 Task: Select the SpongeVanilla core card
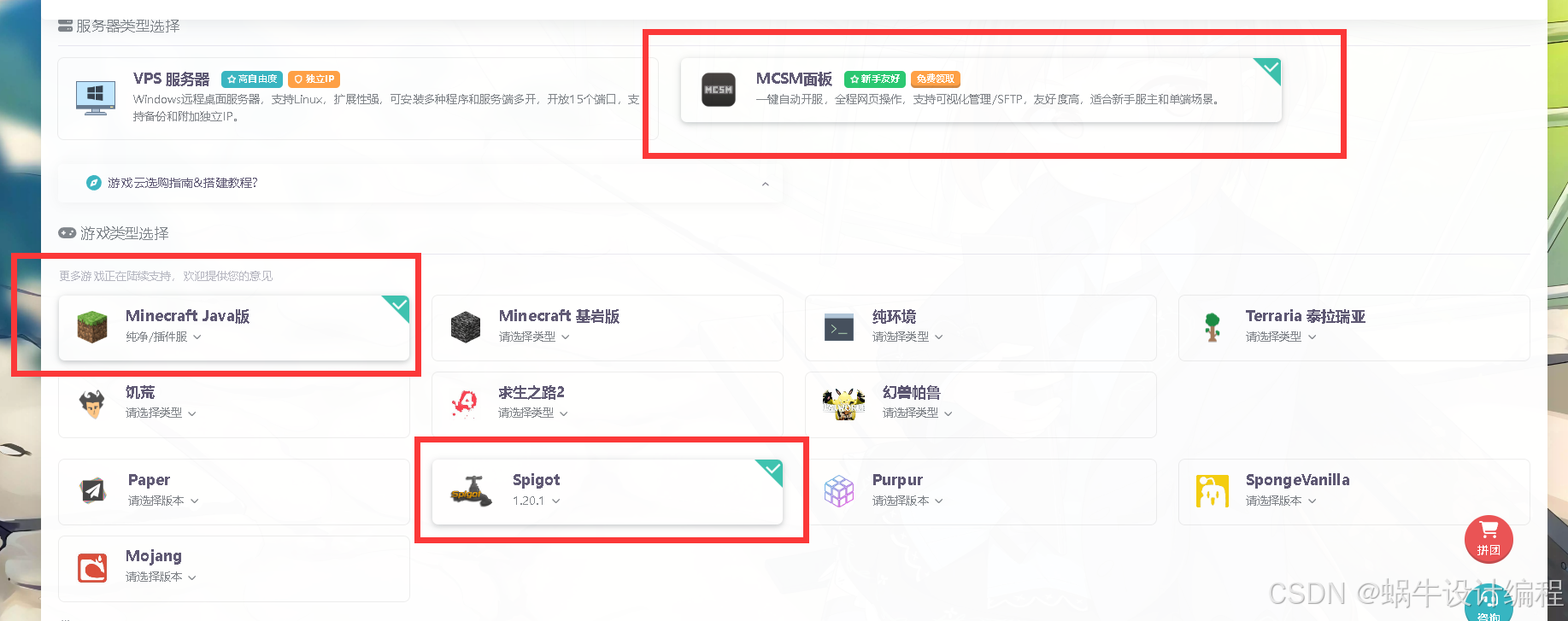click(1354, 492)
